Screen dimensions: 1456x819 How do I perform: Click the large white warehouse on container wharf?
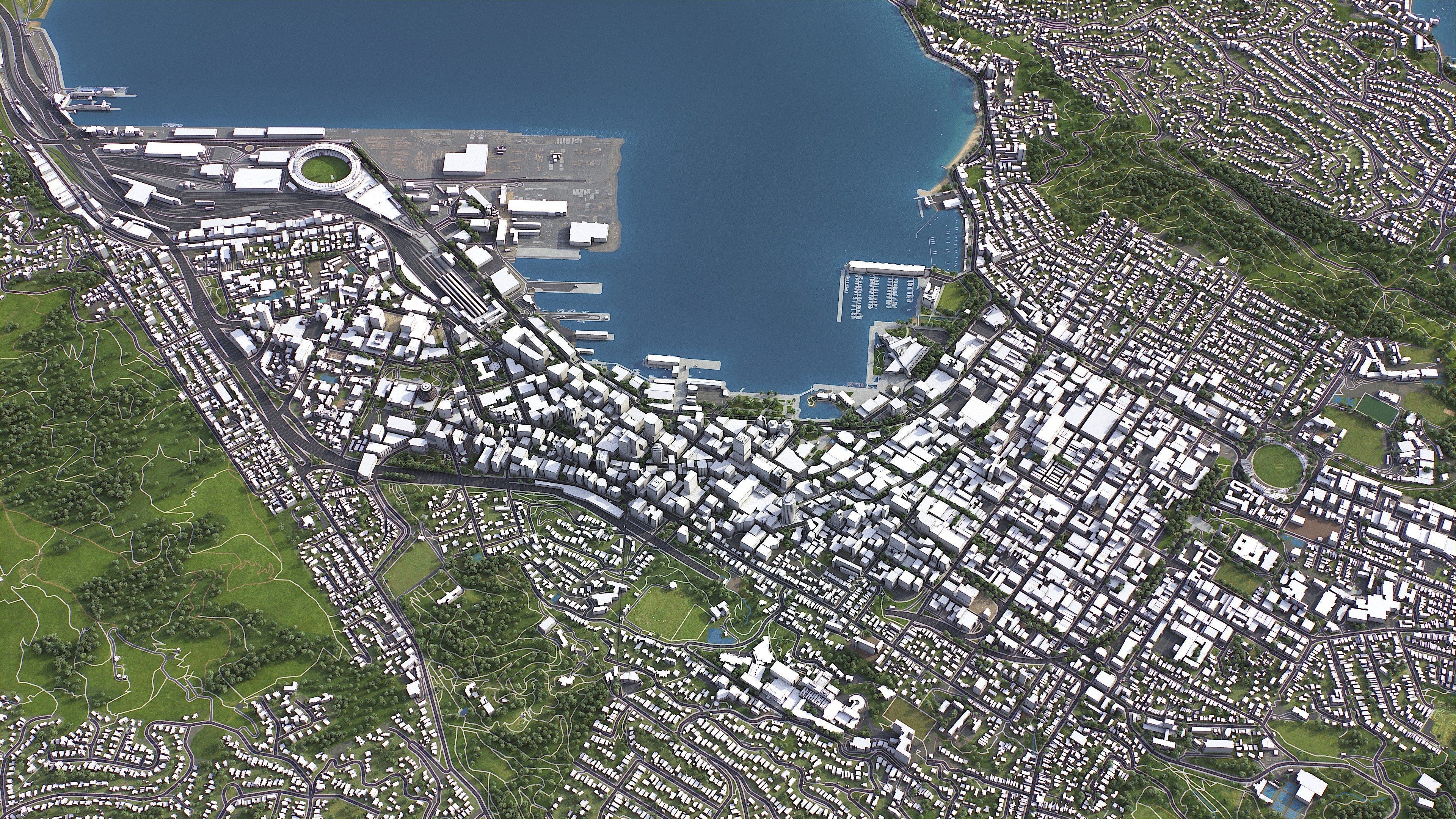click(466, 159)
